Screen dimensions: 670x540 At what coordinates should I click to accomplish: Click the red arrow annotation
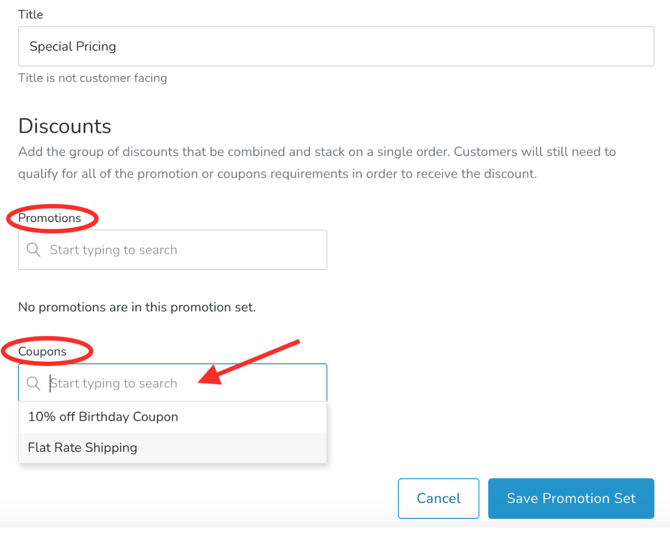tap(250, 362)
